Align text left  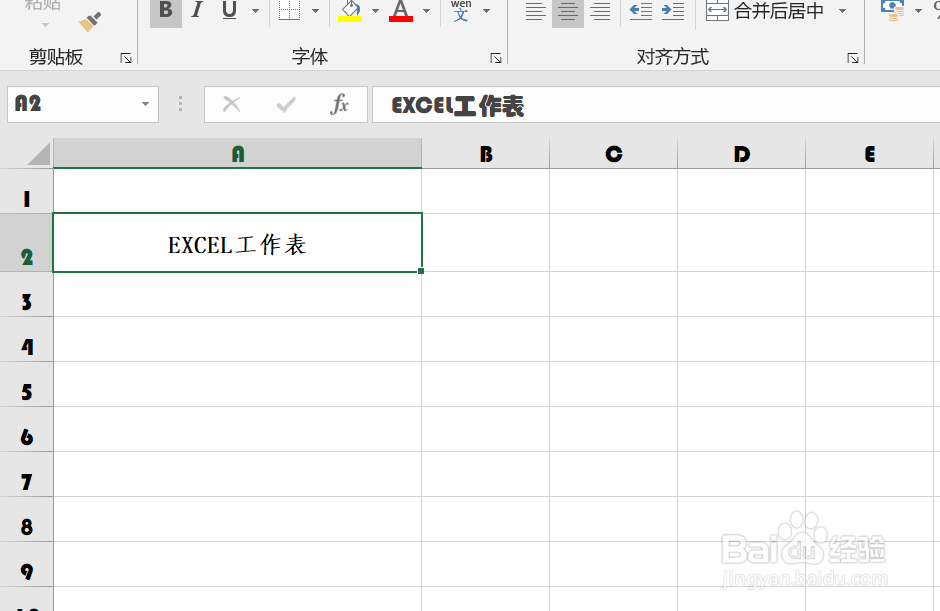click(535, 12)
